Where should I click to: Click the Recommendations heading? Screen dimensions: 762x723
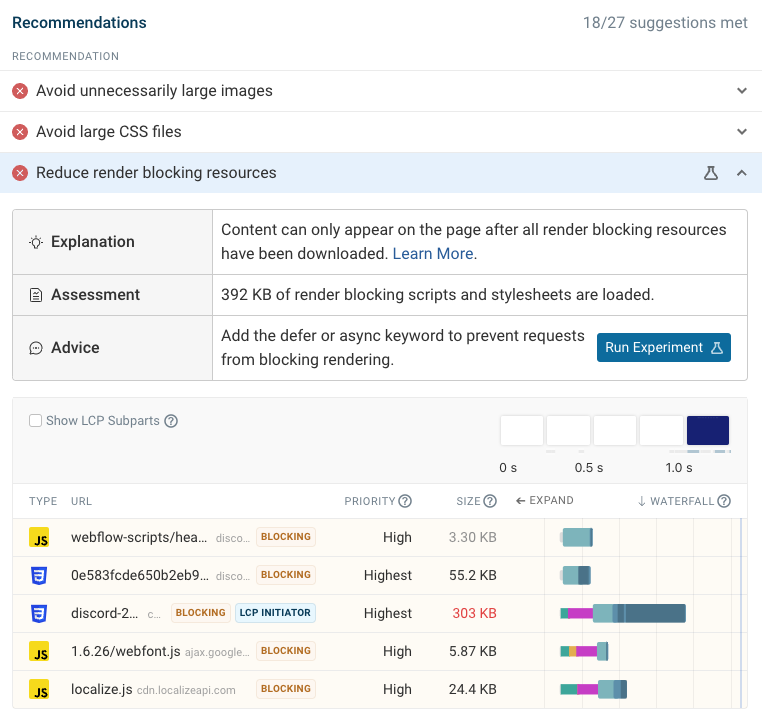pos(79,23)
